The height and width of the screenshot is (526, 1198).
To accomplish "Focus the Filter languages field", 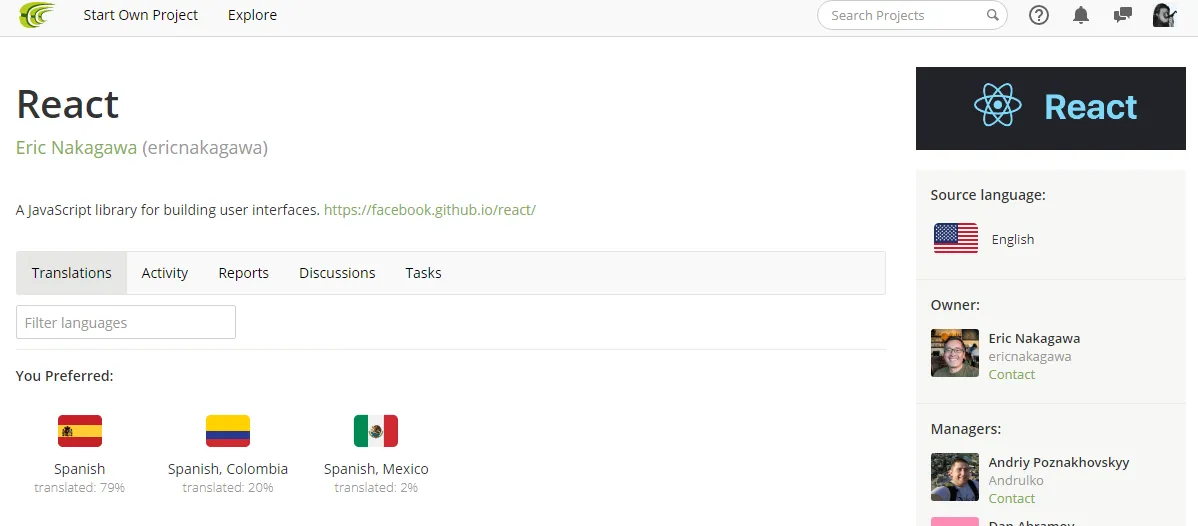I will [x=126, y=322].
